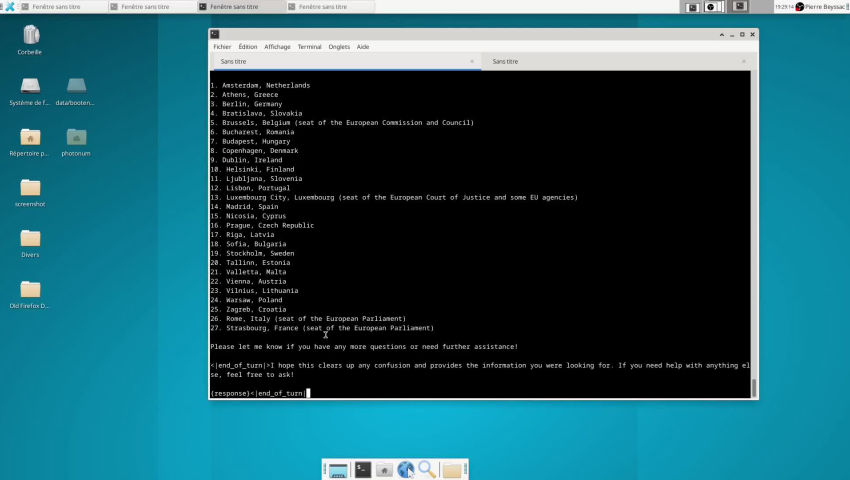Click the line '21. Valletta, Malta'
Viewport: 850px width, 480px height.
point(248,272)
